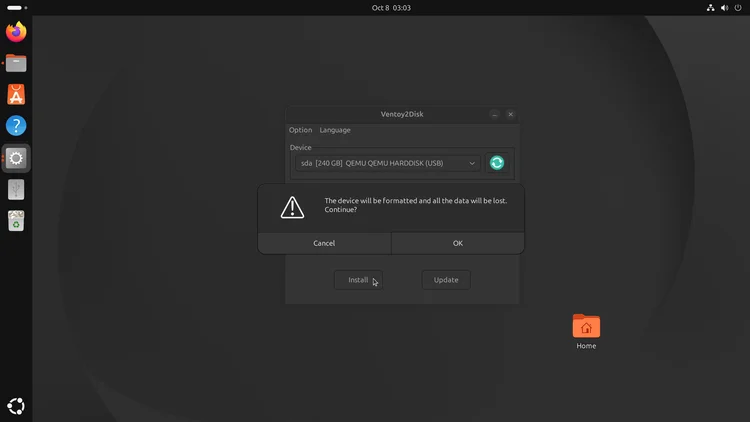Click the Install button in Ventoy2Disk
Image resolution: width=750 pixels, height=422 pixels.
(x=358, y=280)
